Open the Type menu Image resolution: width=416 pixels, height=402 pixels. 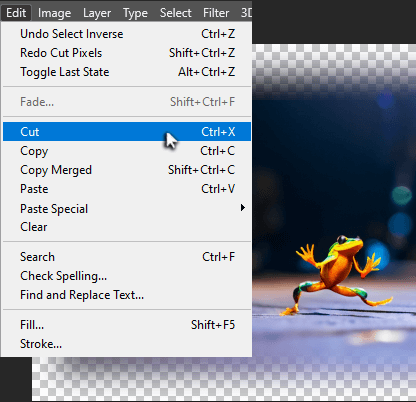click(x=135, y=13)
